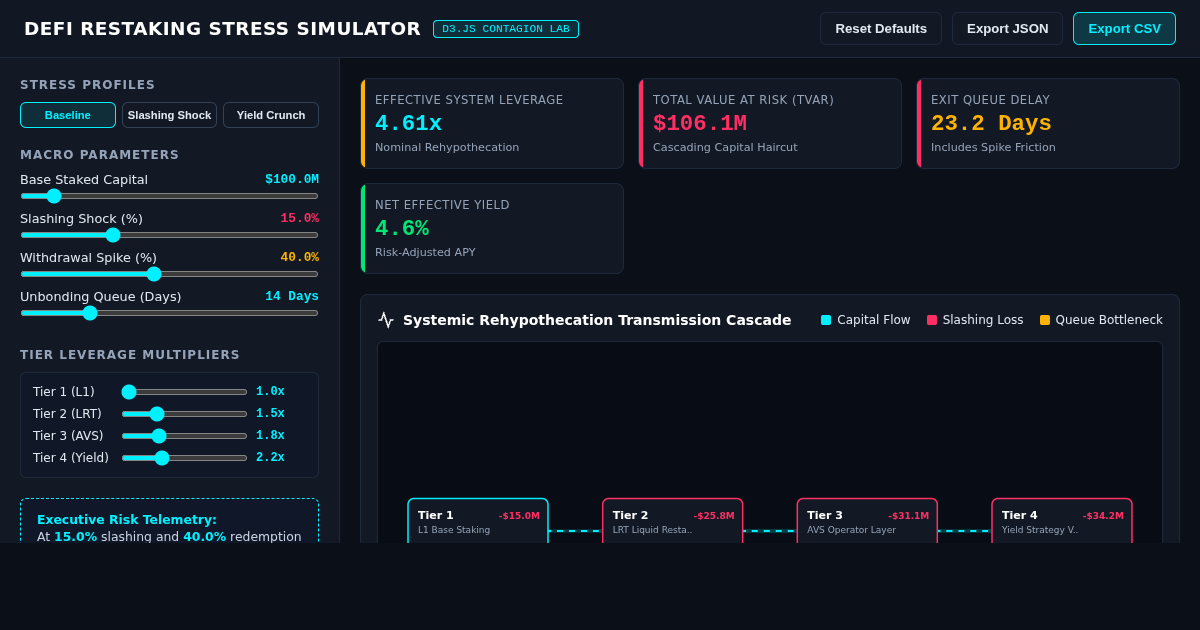This screenshot has width=1200, height=630.
Task: Click the Net Effective Yield card
Action: coord(492,228)
